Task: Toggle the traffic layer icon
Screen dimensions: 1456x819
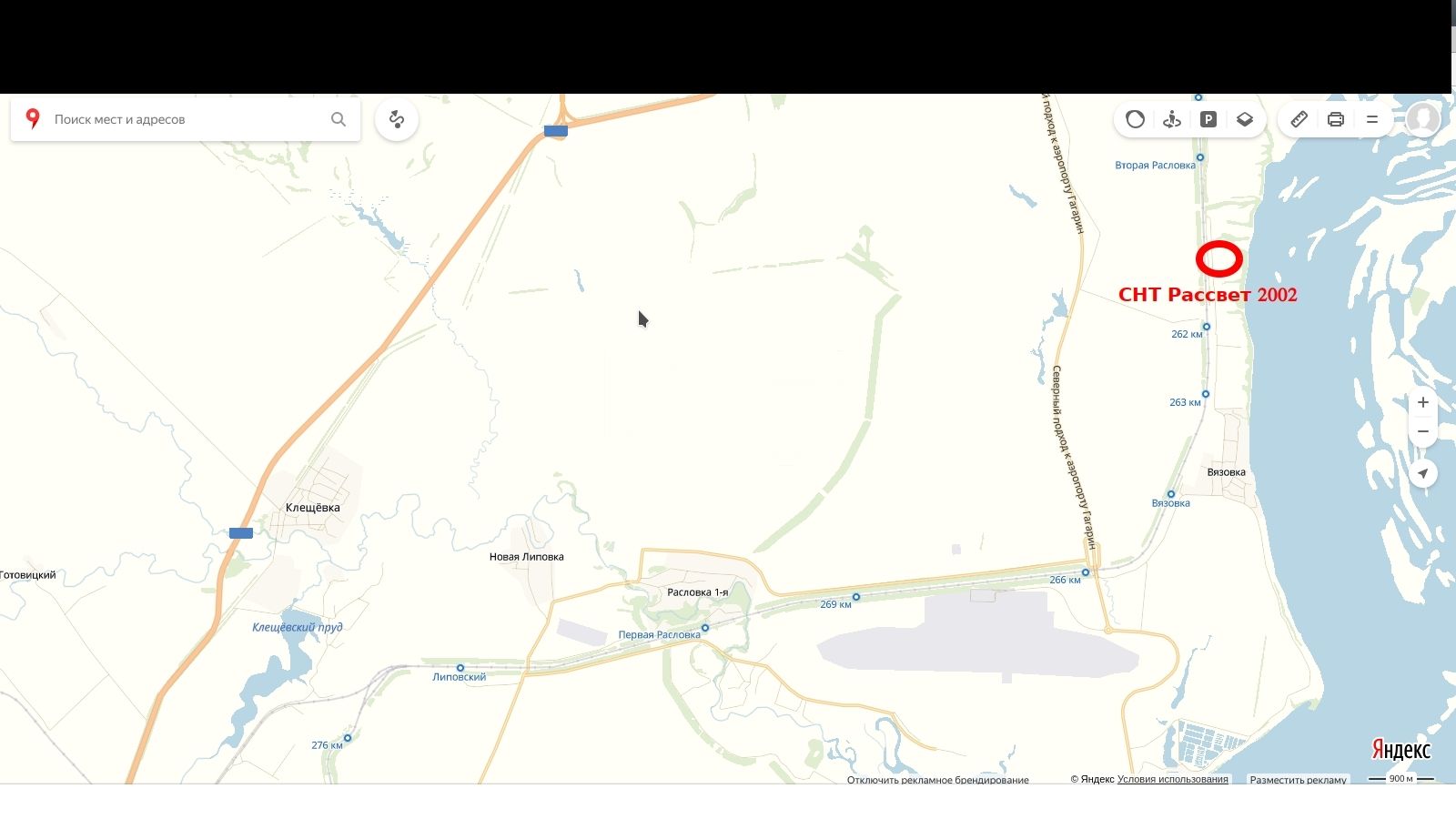Action: click(x=1135, y=119)
